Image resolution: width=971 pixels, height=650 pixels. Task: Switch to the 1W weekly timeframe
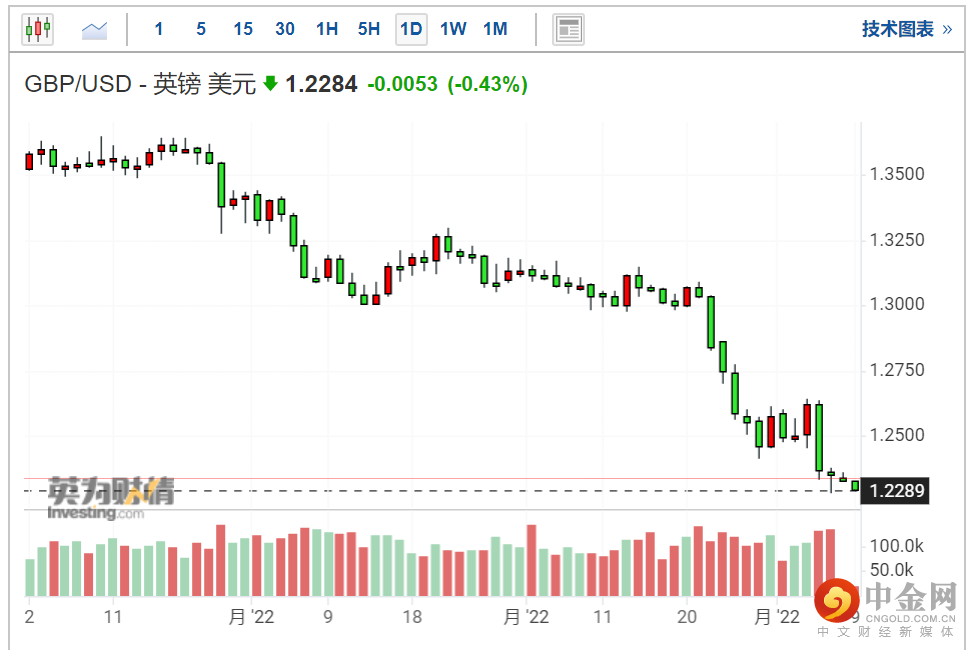click(453, 29)
